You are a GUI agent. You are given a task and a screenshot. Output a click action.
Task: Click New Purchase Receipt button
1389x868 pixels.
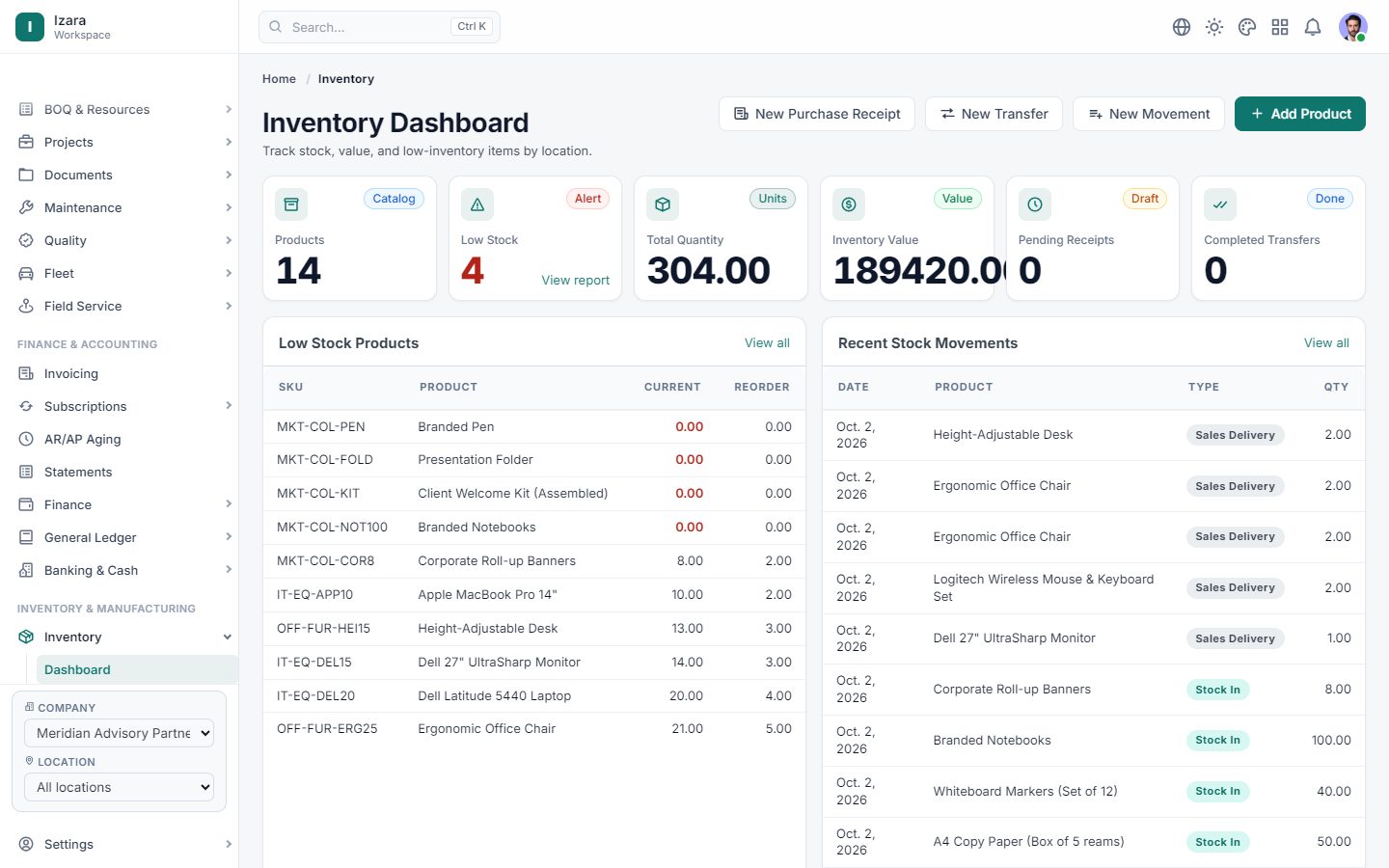click(817, 114)
